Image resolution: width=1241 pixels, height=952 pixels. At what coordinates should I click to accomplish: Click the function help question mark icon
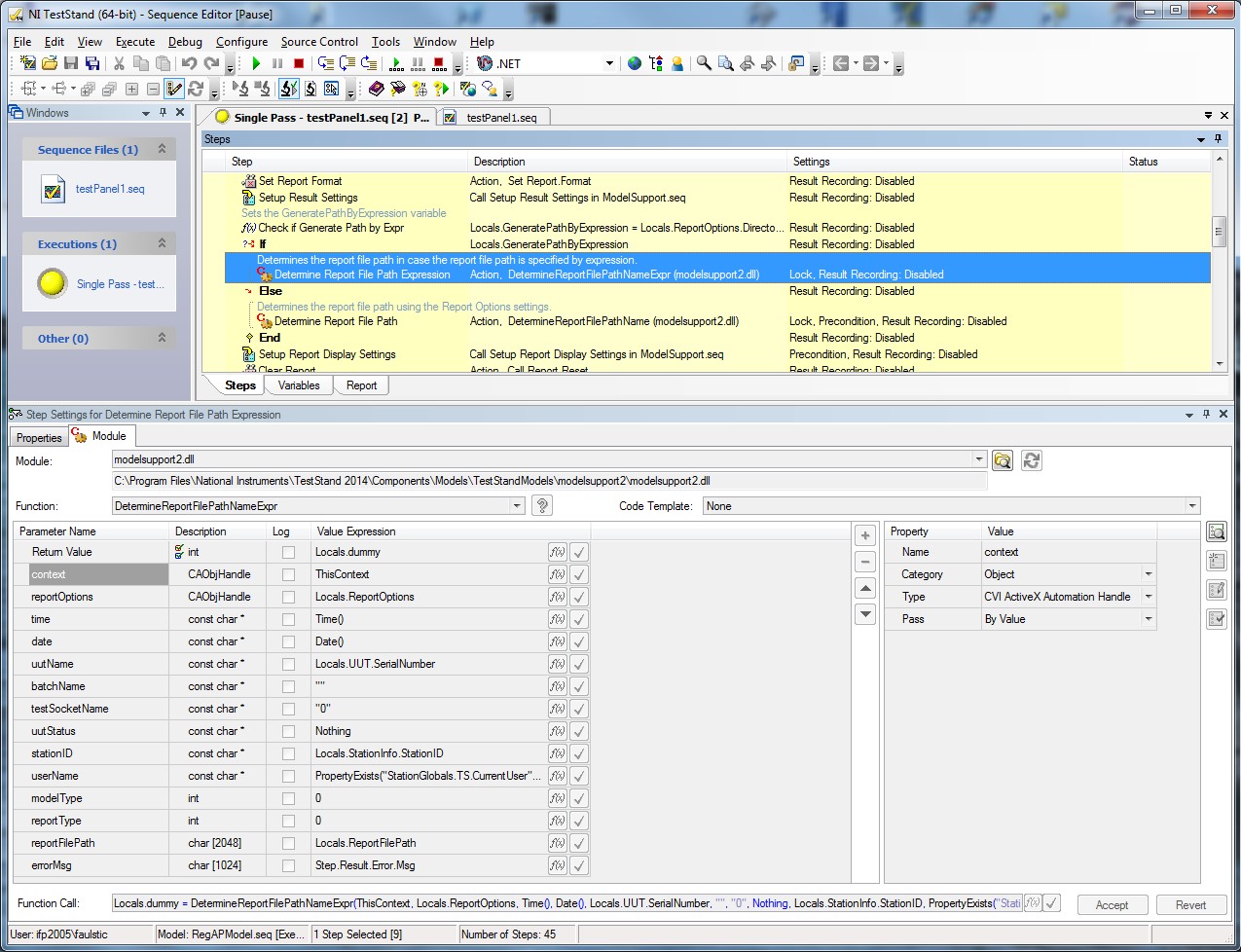543,505
